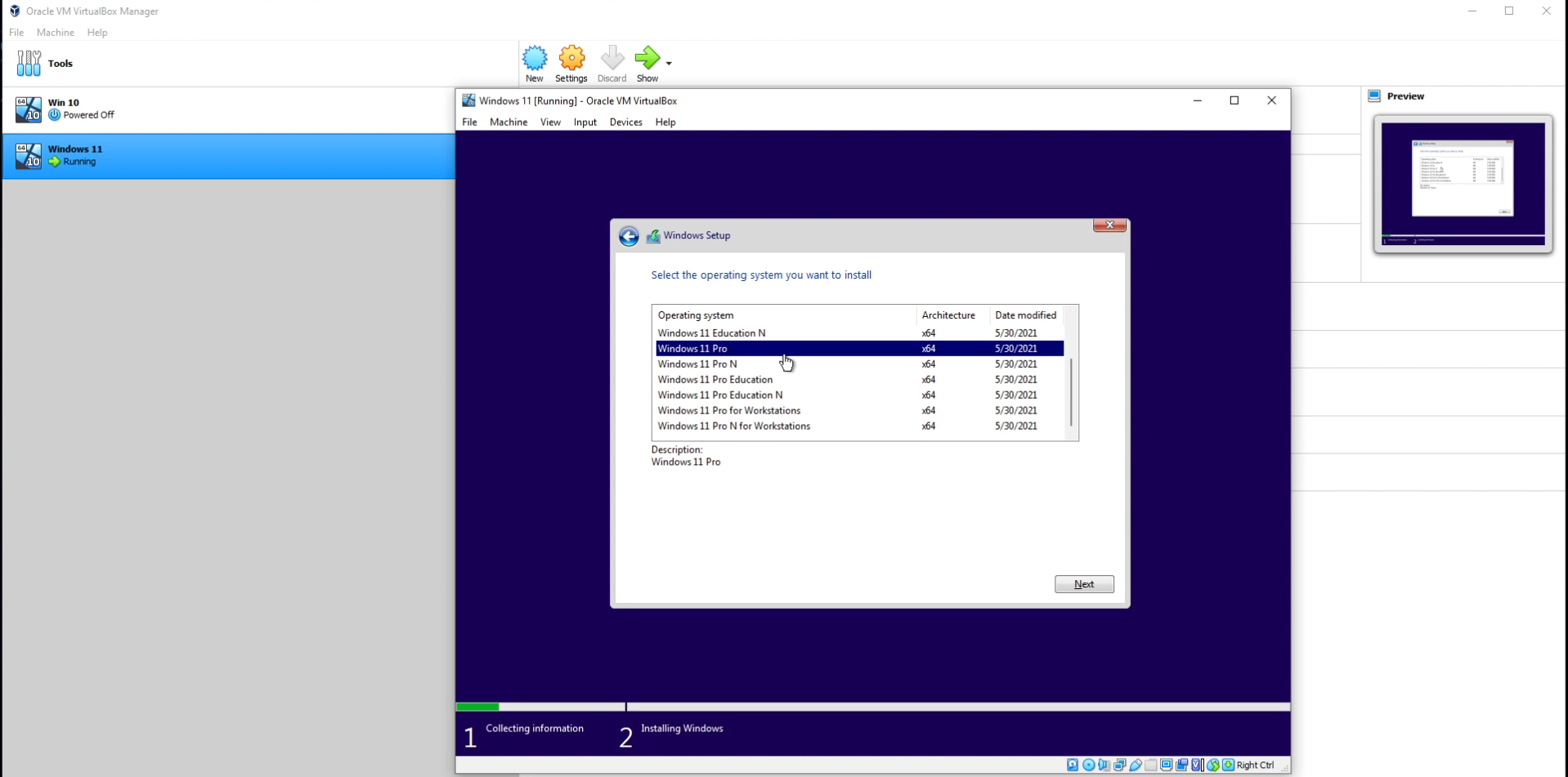
Task: Click the Architecture column header
Action: pyautogui.click(x=949, y=315)
